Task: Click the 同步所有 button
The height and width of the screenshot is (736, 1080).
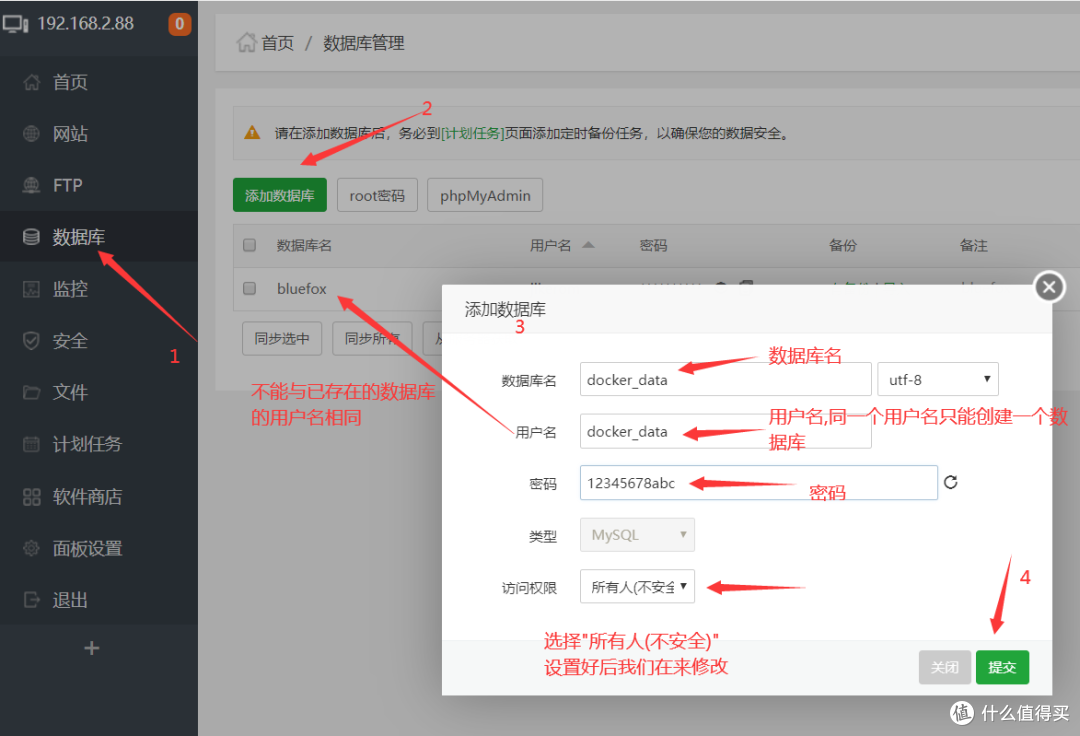Action: 372,338
